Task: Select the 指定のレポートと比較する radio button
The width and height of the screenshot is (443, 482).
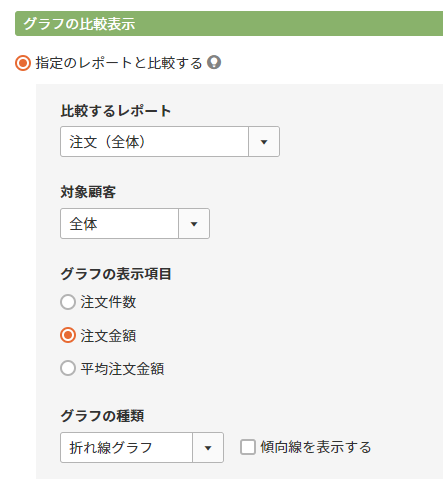Action: pos(23,63)
